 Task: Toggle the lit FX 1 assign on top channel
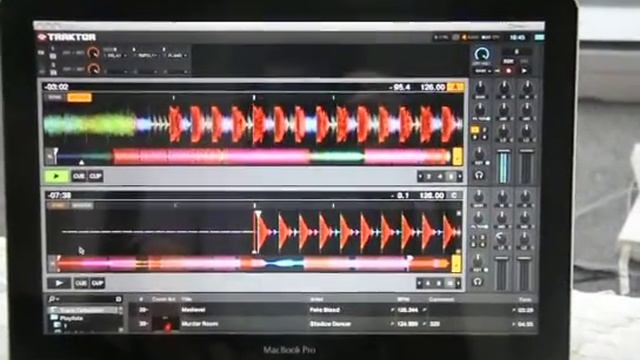(474, 130)
